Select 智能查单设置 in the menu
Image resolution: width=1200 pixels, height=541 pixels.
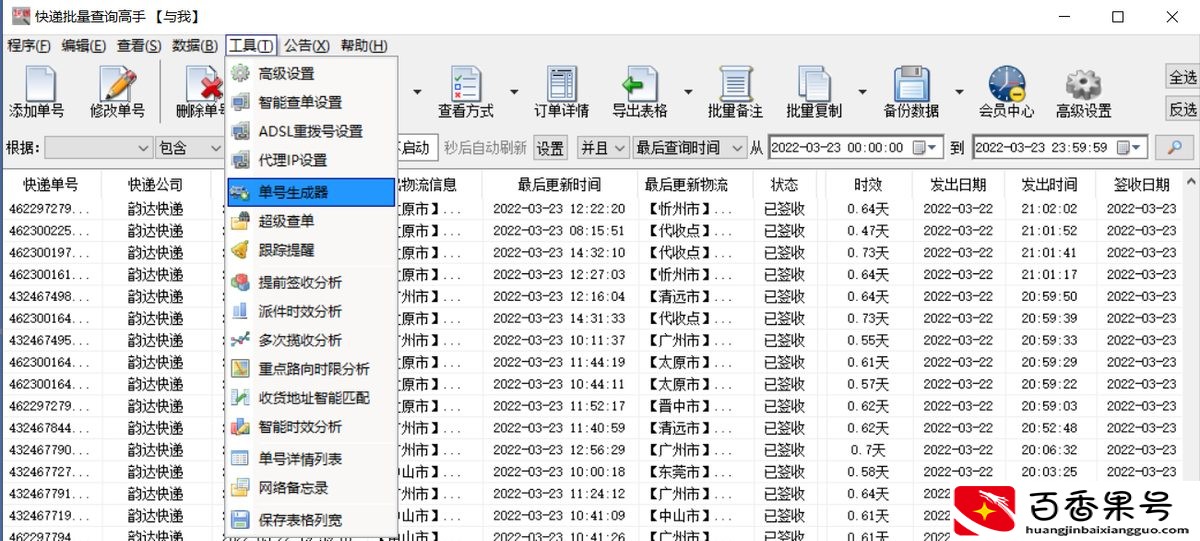[x=312, y=102]
